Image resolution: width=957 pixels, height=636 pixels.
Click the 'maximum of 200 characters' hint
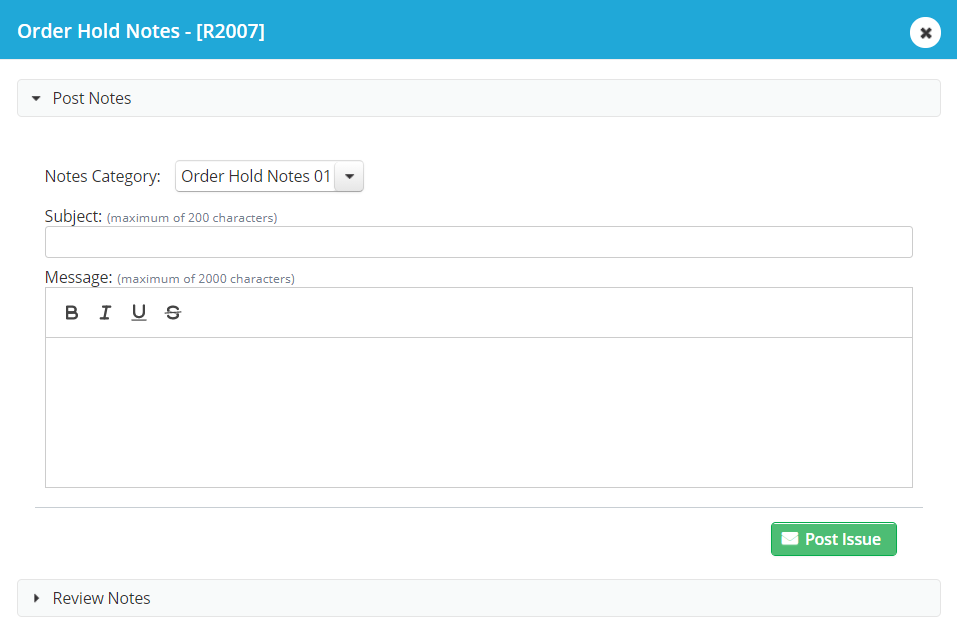click(x=192, y=218)
